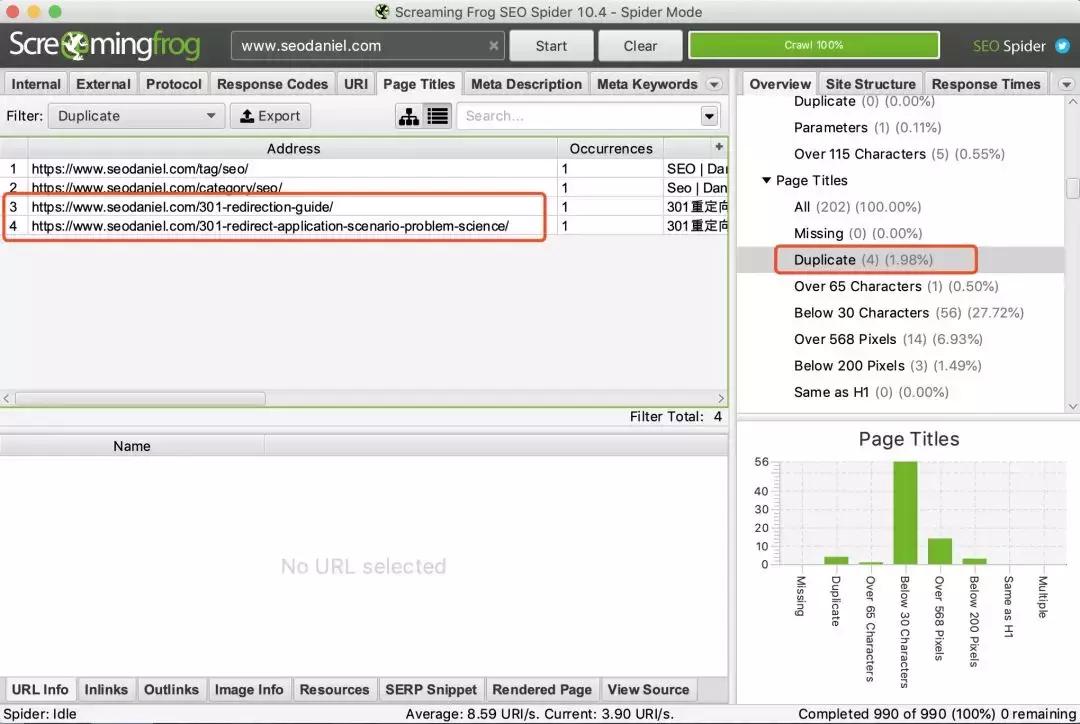Sort by the Occurrences column header

(x=610, y=148)
